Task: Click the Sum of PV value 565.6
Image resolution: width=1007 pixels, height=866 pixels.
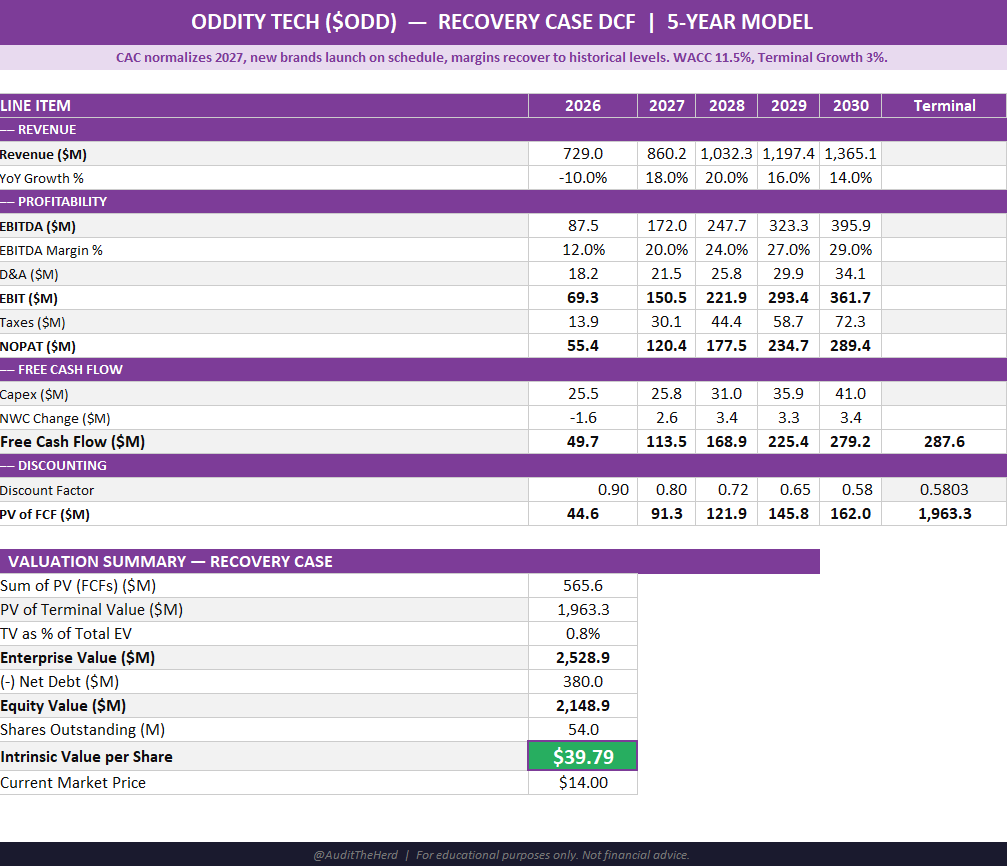Action: (x=582, y=586)
